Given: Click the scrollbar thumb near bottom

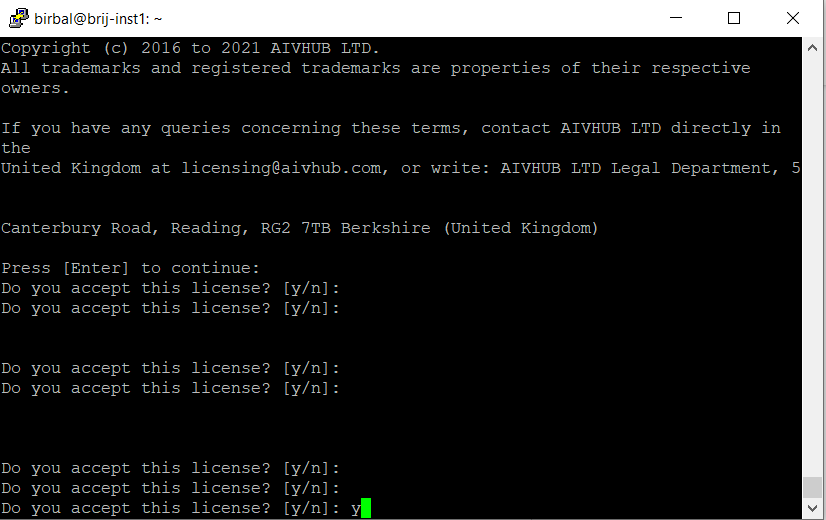Looking at the screenshot, I should [x=812, y=487].
